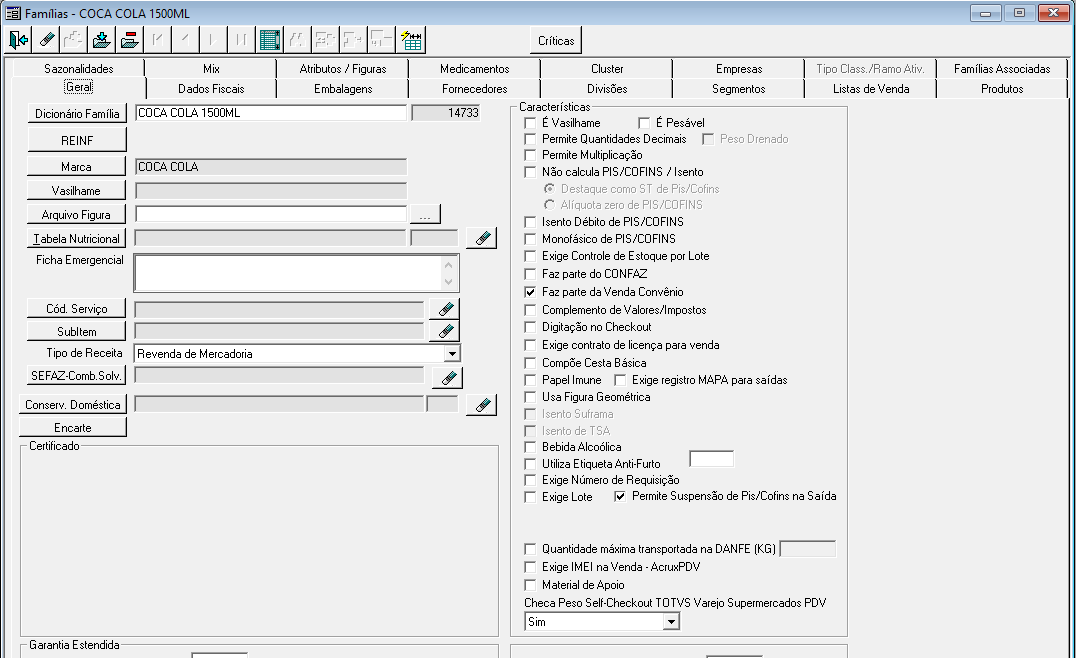The image size is (1076, 658).
Task: Go to previous record navigation icon
Action: (185, 40)
